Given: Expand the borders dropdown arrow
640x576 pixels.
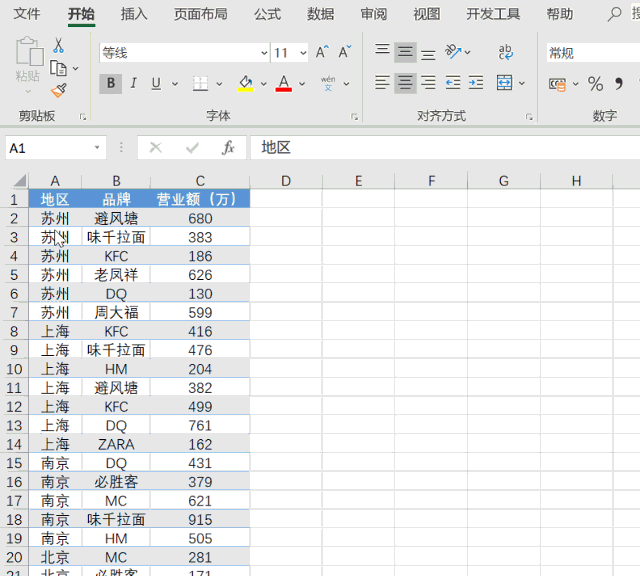Looking at the screenshot, I should tap(219, 84).
